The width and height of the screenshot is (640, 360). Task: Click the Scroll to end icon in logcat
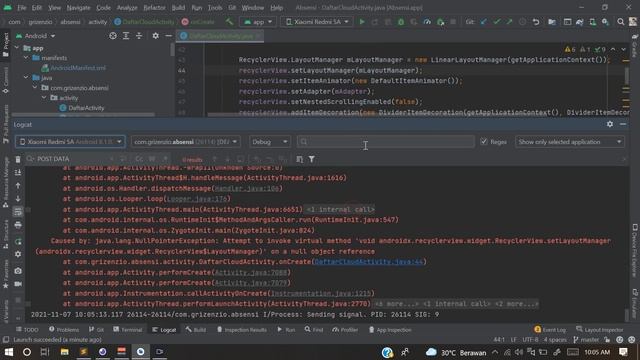click(18, 172)
